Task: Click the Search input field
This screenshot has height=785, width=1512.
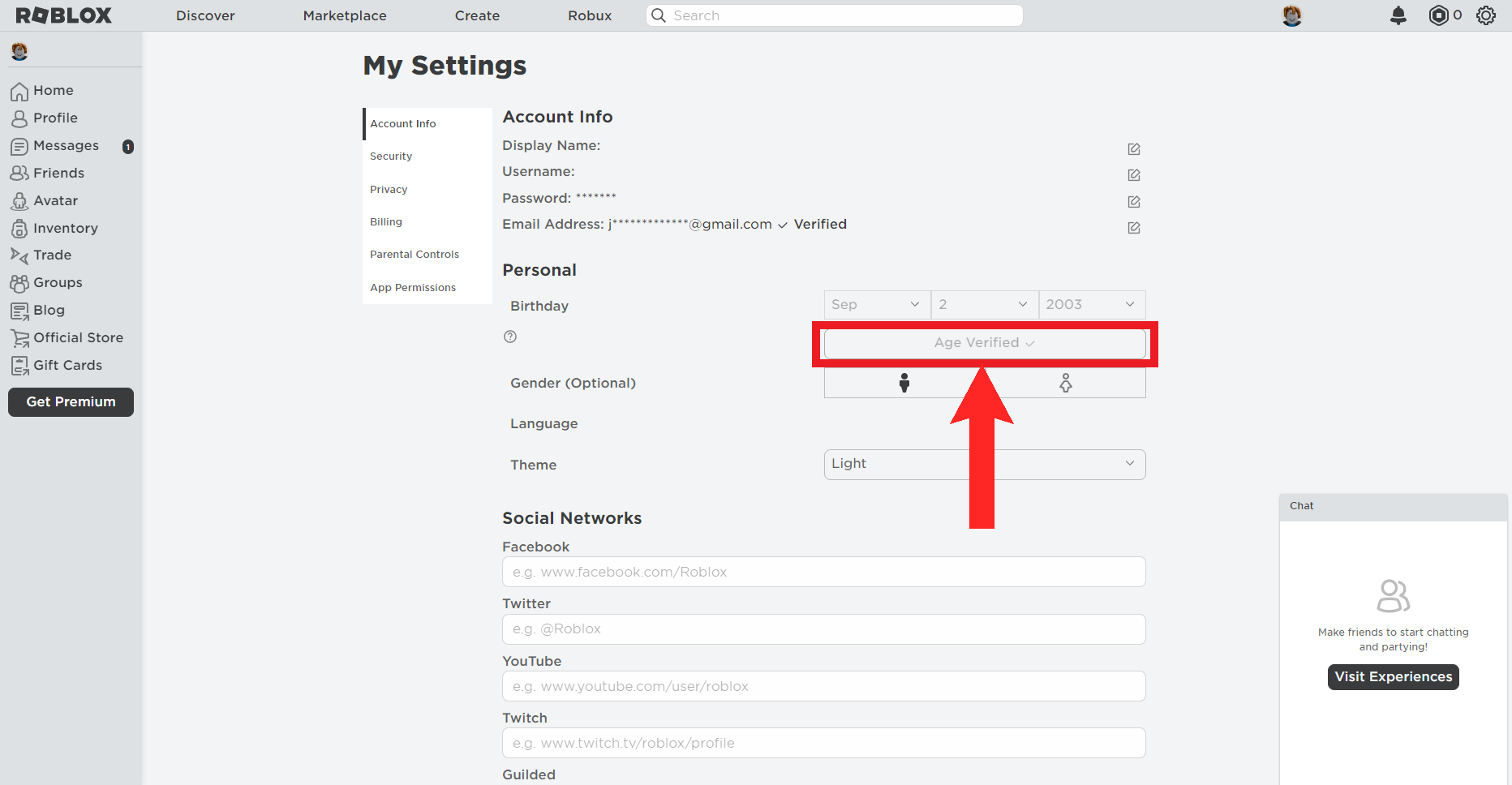Action: tap(835, 15)
